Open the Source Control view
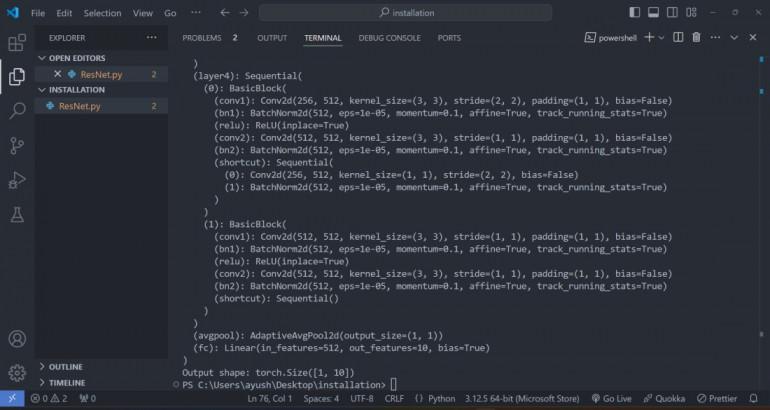The image size is (770, 410). (17, 145)
